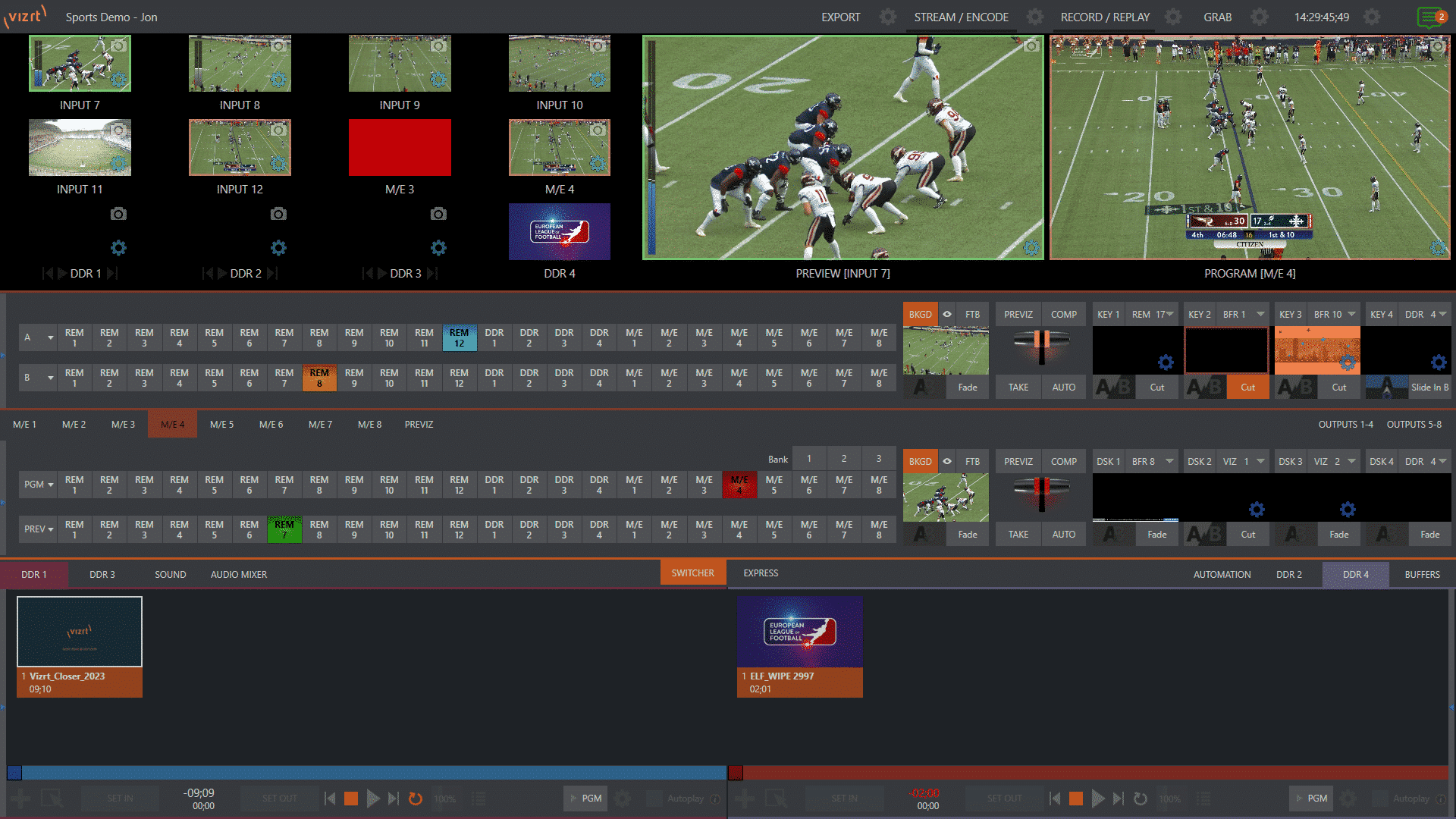Expand the KEY 1 source dropdown
The width and height of the screenshot is (1456, 819).
pyautogui.click(x=1170, y=314)
